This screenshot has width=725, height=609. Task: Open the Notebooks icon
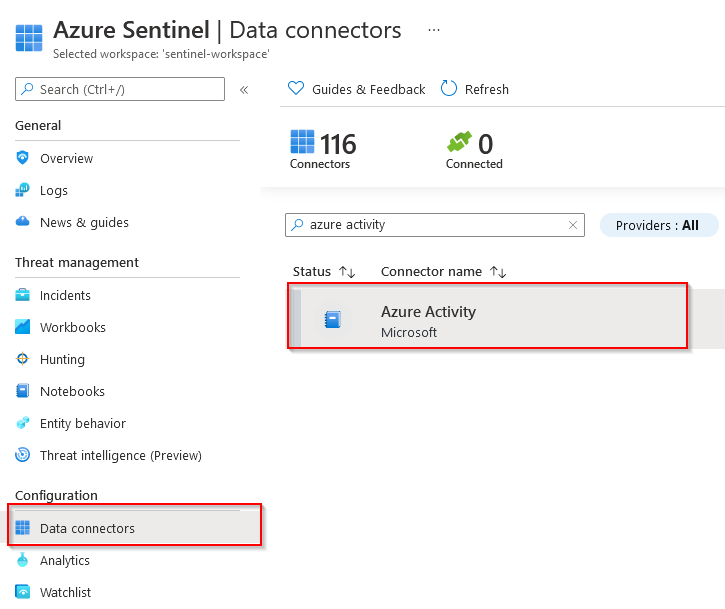click(x=22, y=391)
